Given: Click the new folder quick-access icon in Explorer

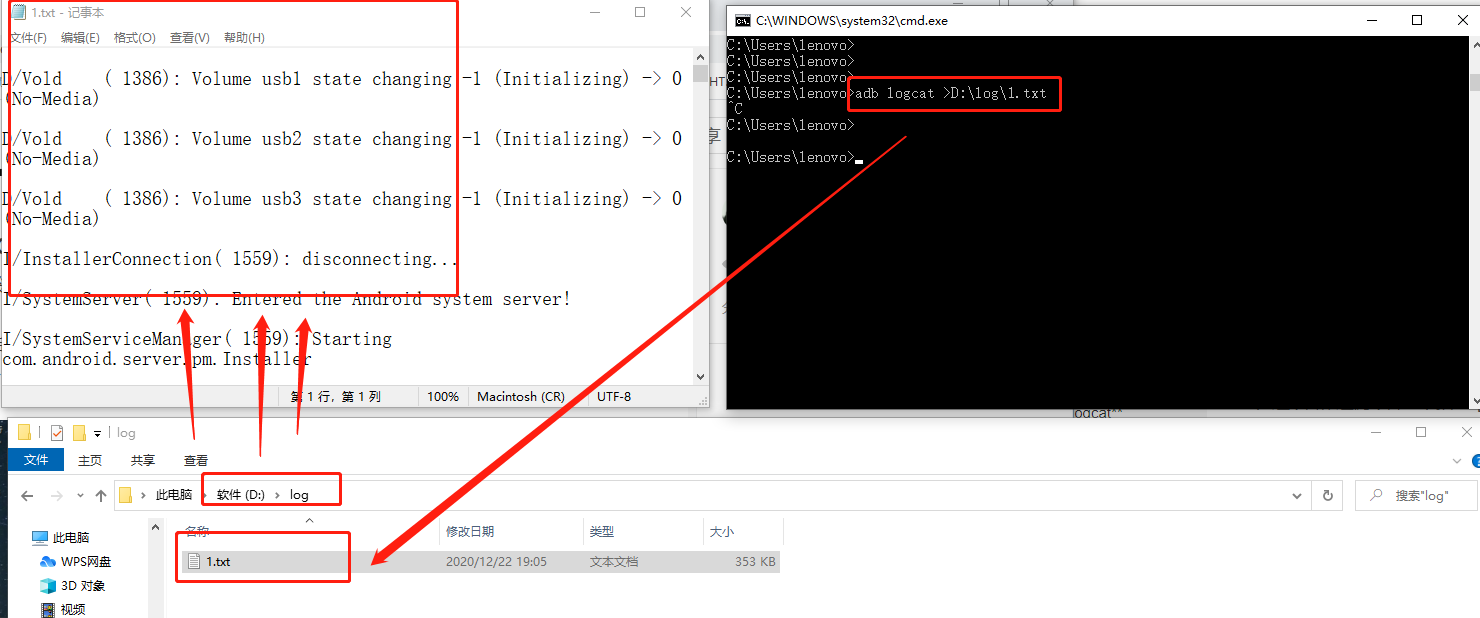Looking at the screenshot, I should click(x=78, y=433).
